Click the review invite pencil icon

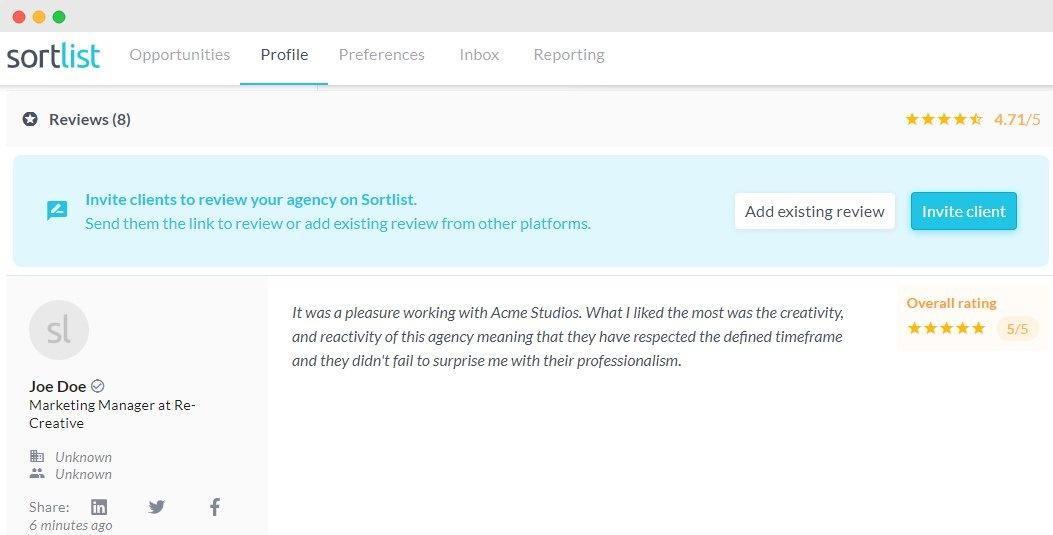[x=57, y=211]
